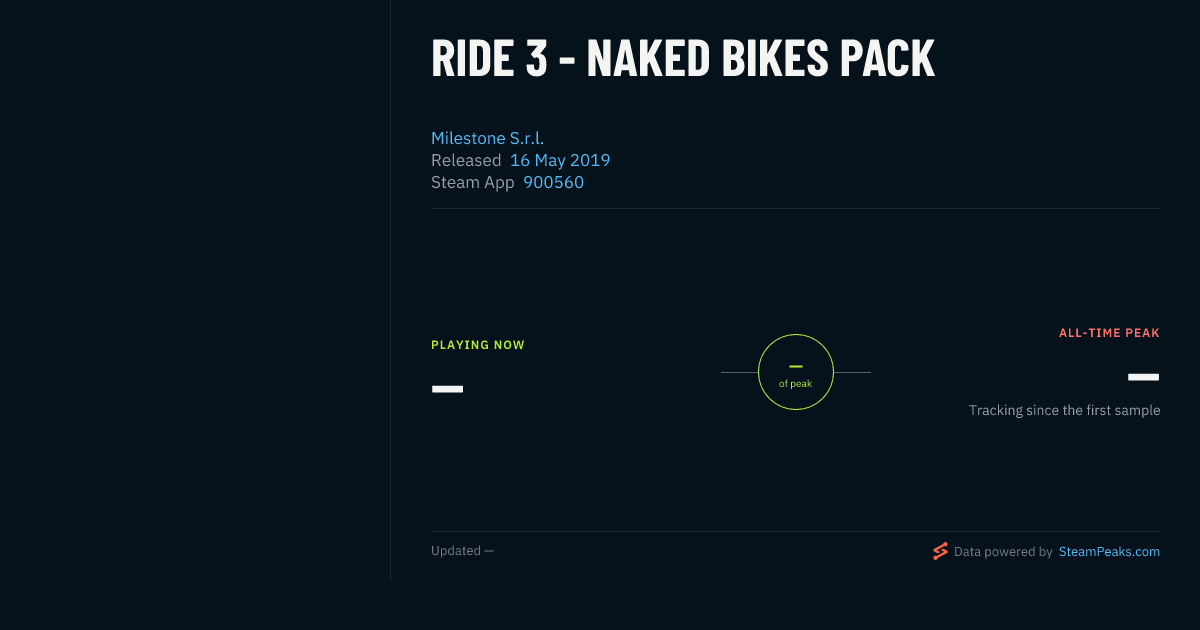
Task: Click the Updated timestamp text
Action: 462,551
